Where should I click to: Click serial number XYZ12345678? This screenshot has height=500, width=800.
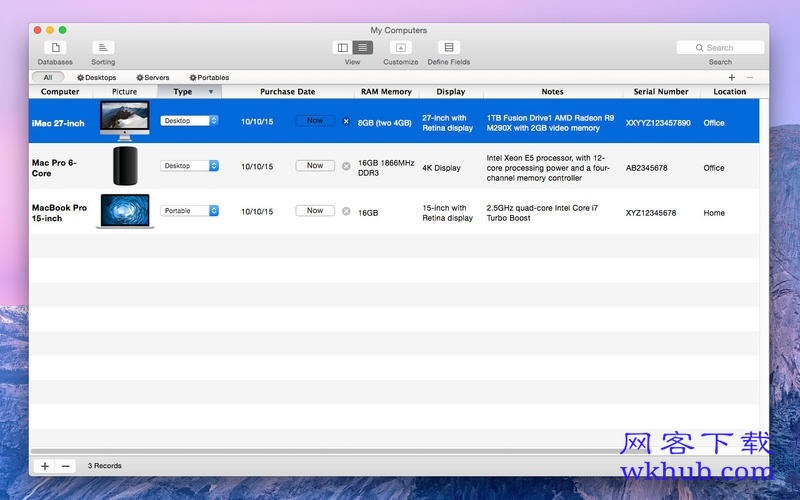tap(651, 213)
